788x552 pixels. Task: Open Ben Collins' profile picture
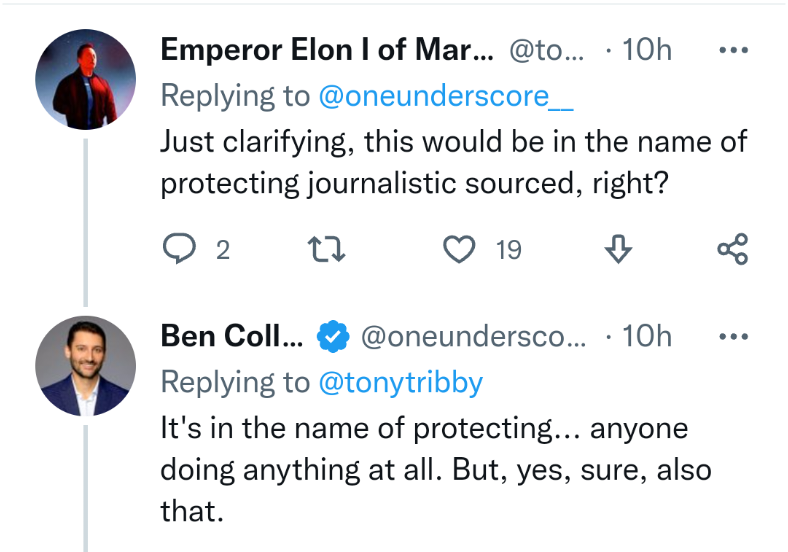[x=85, y=366]
